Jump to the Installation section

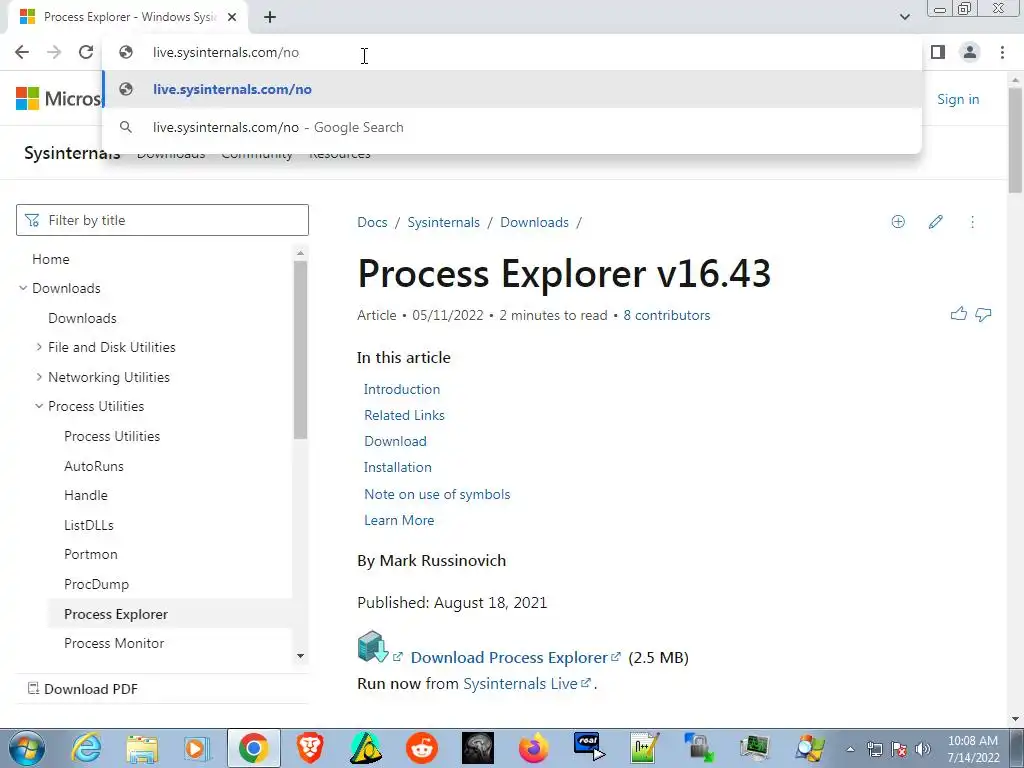(x=398, y=468)
